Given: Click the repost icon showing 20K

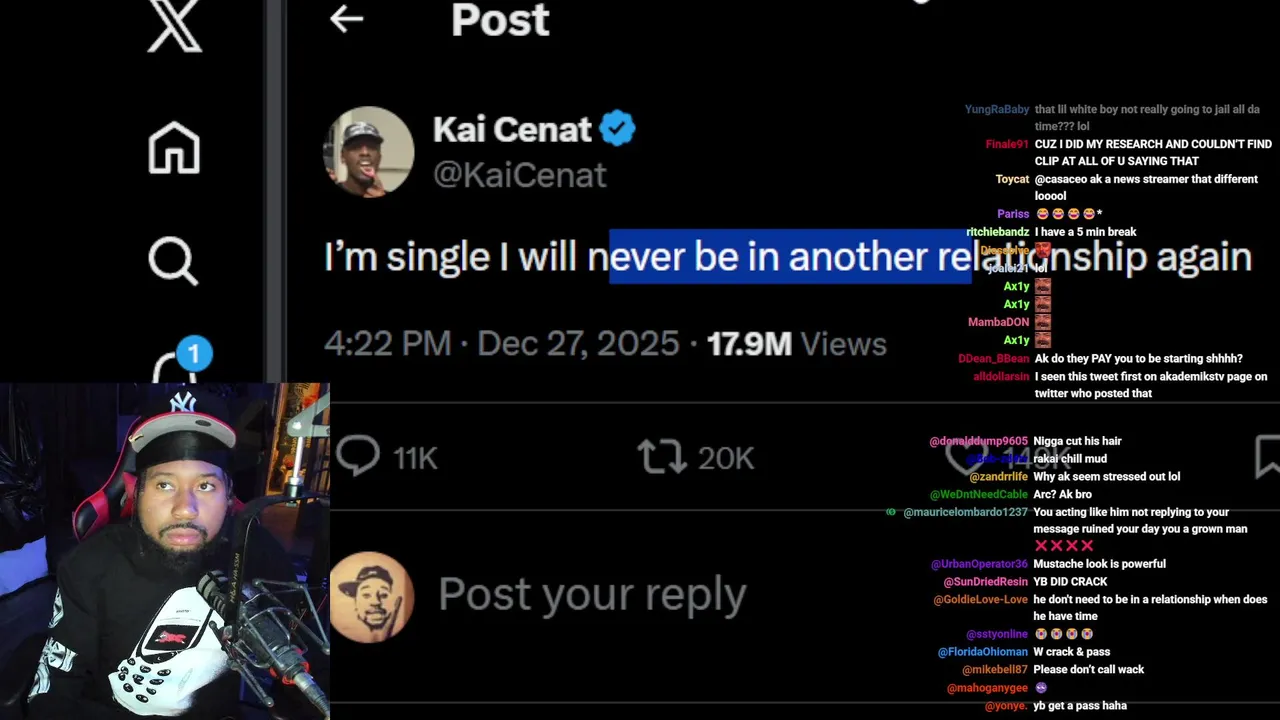Looking at the screenshot, I should [x=662, y=457].
